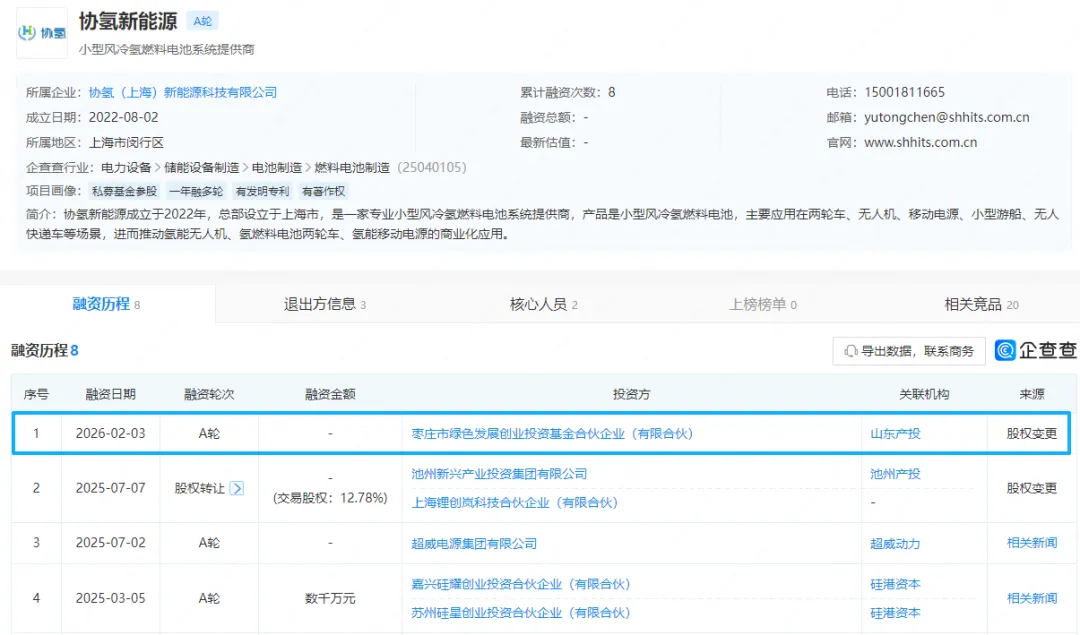Open the 核心人员 tab
The height and width of the screenshot is (635, 1080).
pyautogui.click(x=543, y=304)
